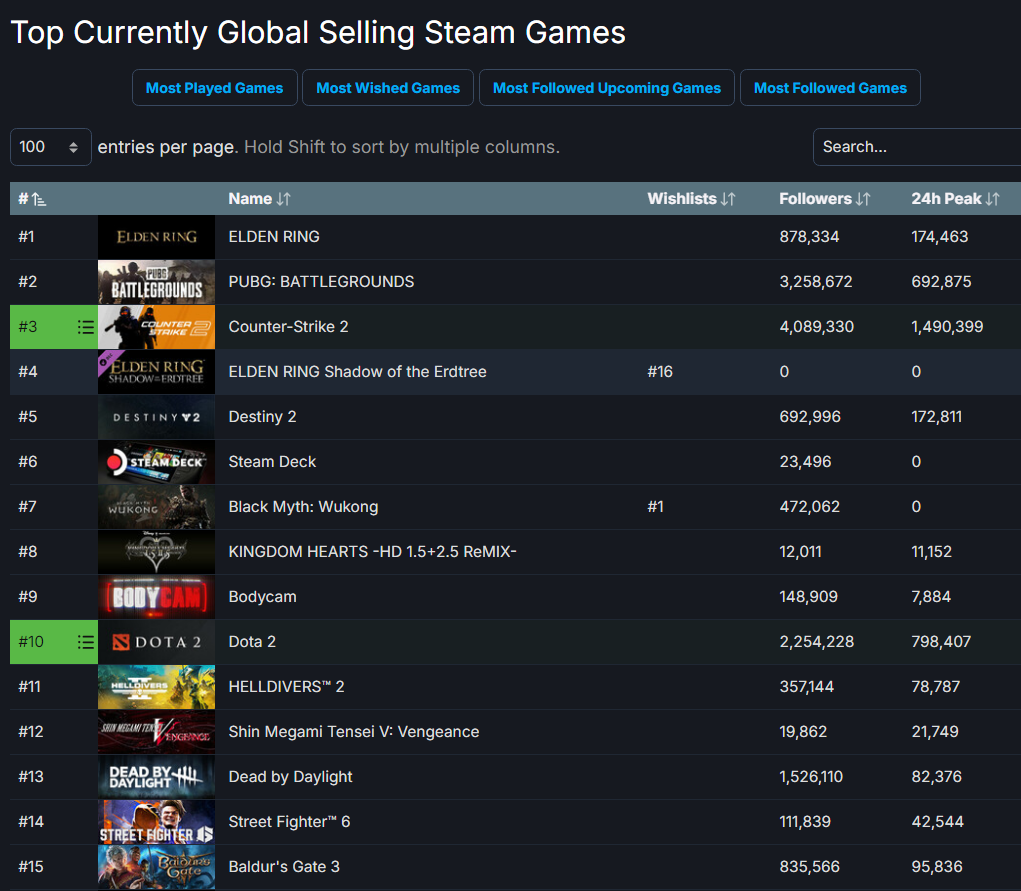This screenshot has height=891, width=1021.
Task: Click list icon in Counter-Strike 2 row
Action: (x=85, y=327)
